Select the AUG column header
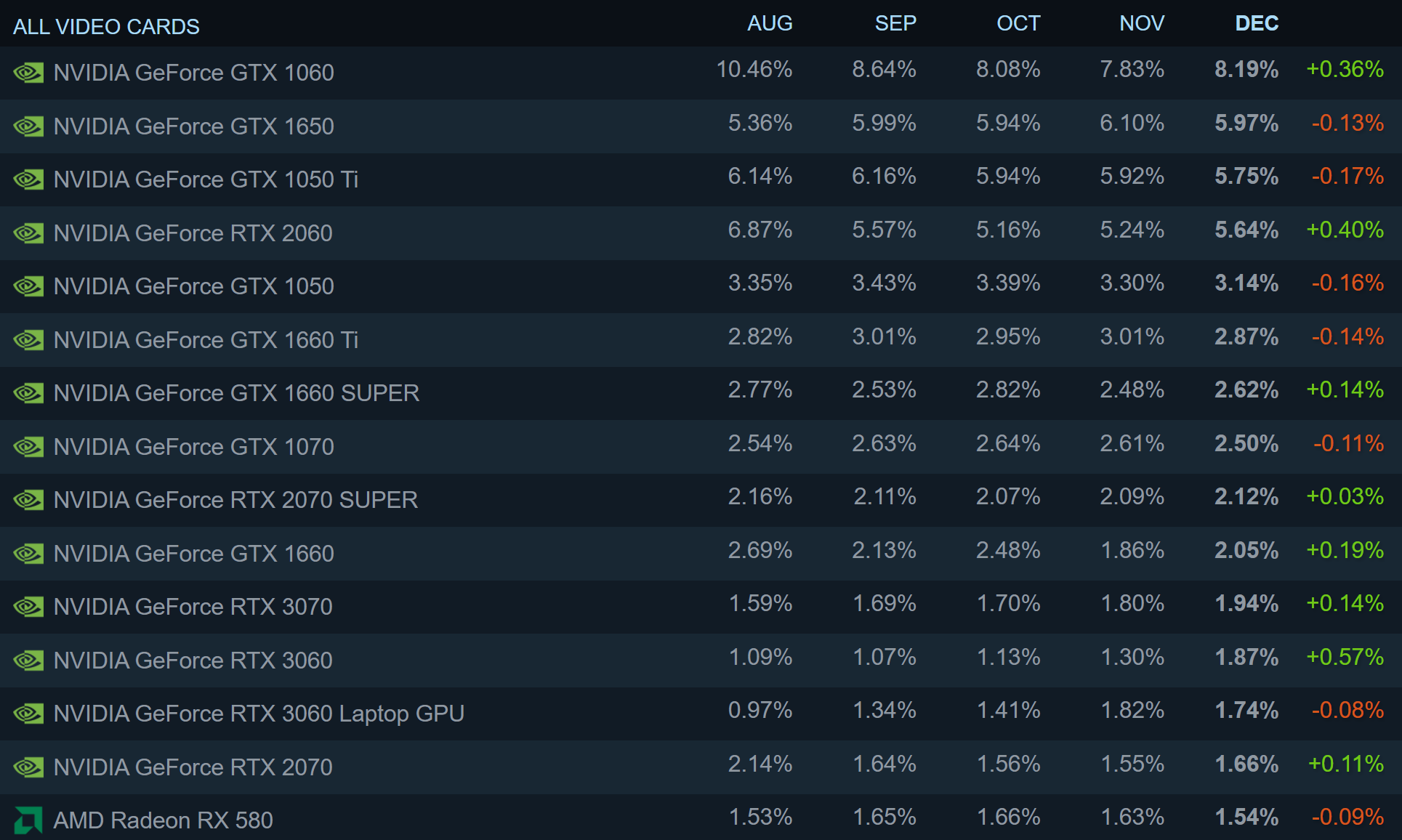The image size is (1402, 840). pyautogui.click(x=770, y=23)
